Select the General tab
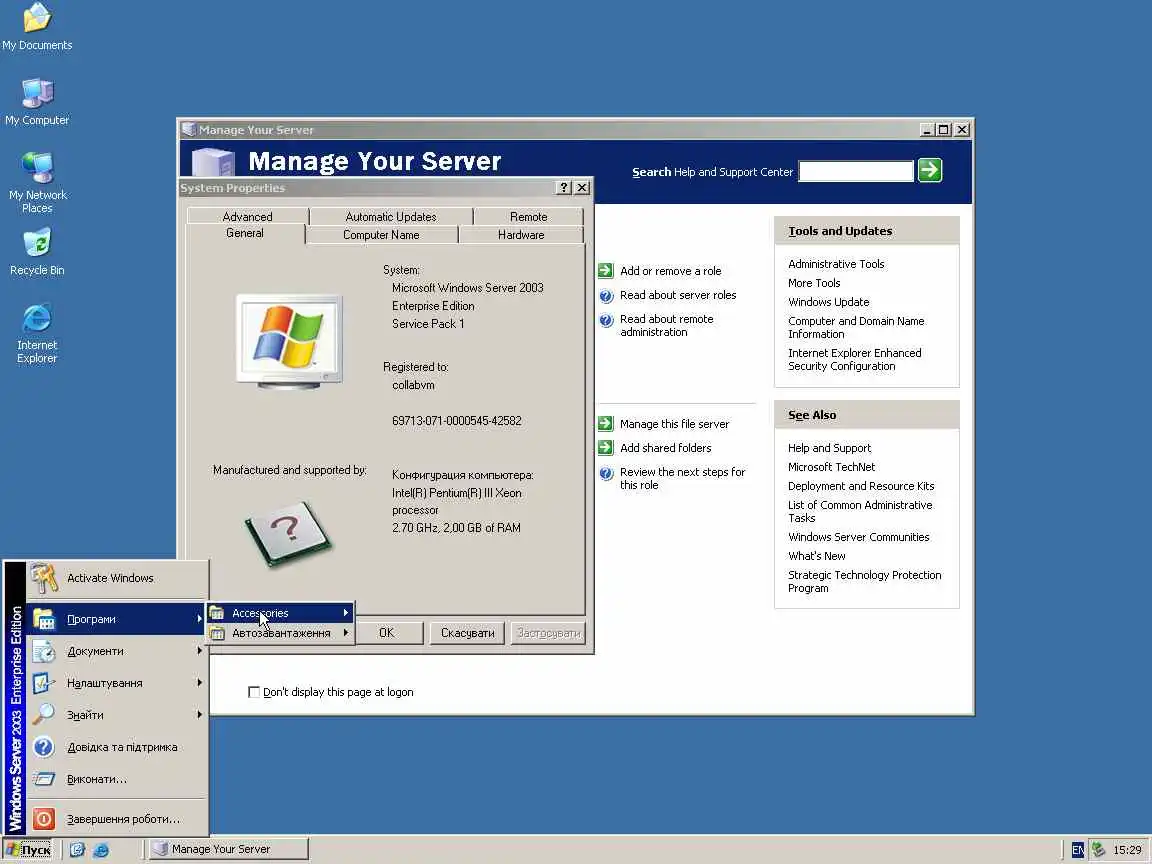Image resolution: width=1152 pixels, height=864 pixels. click(x=245, y=234)
